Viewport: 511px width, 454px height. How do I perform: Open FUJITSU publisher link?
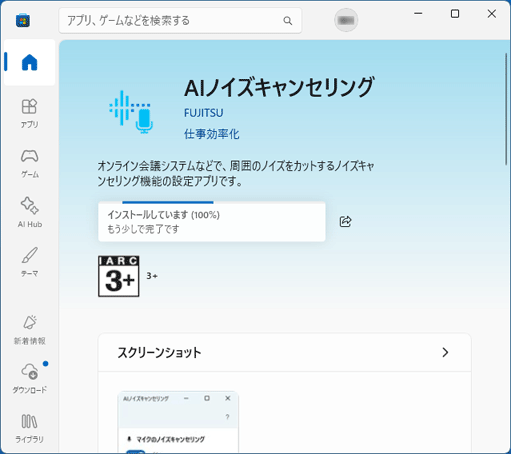click(x=203, y=113)
